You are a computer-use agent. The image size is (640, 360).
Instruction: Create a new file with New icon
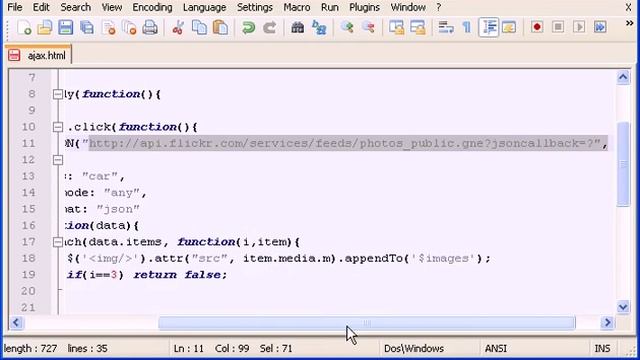pyautogui.click(x=24, y=28)
